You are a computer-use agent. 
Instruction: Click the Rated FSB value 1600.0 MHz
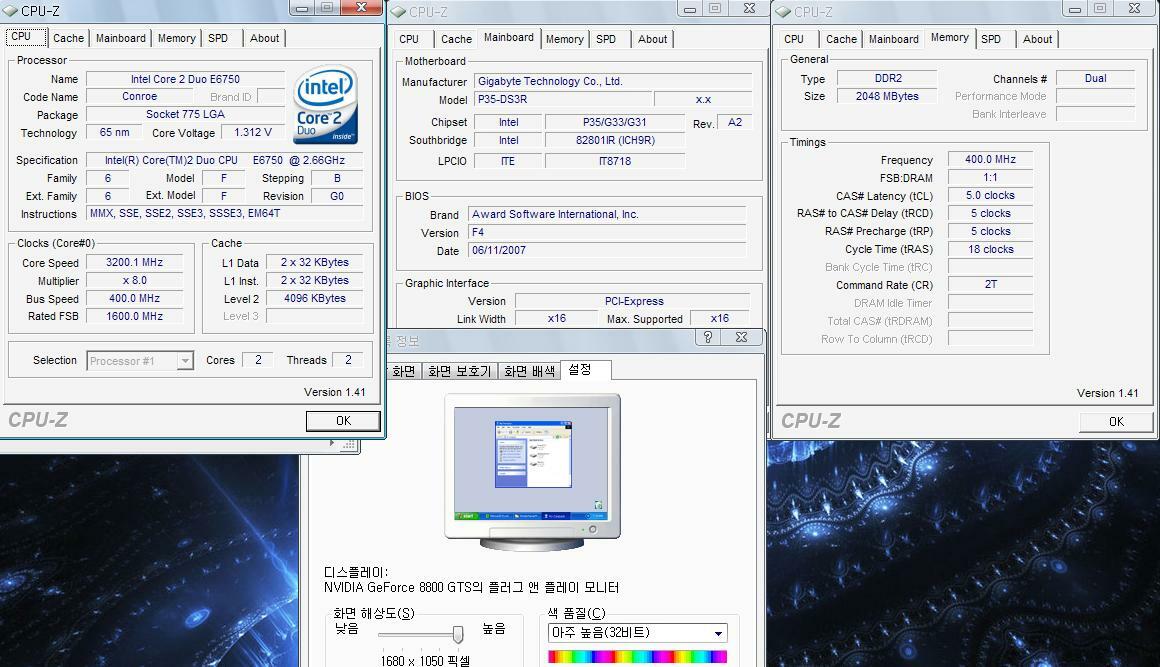135,316
